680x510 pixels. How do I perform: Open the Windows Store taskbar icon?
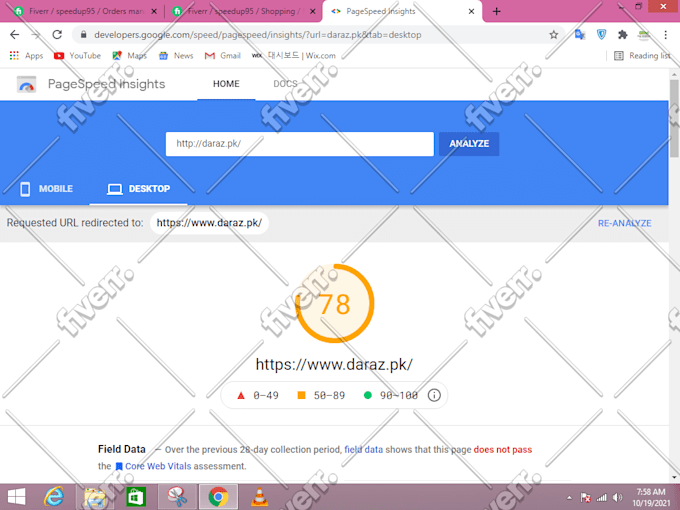point(136,497)
